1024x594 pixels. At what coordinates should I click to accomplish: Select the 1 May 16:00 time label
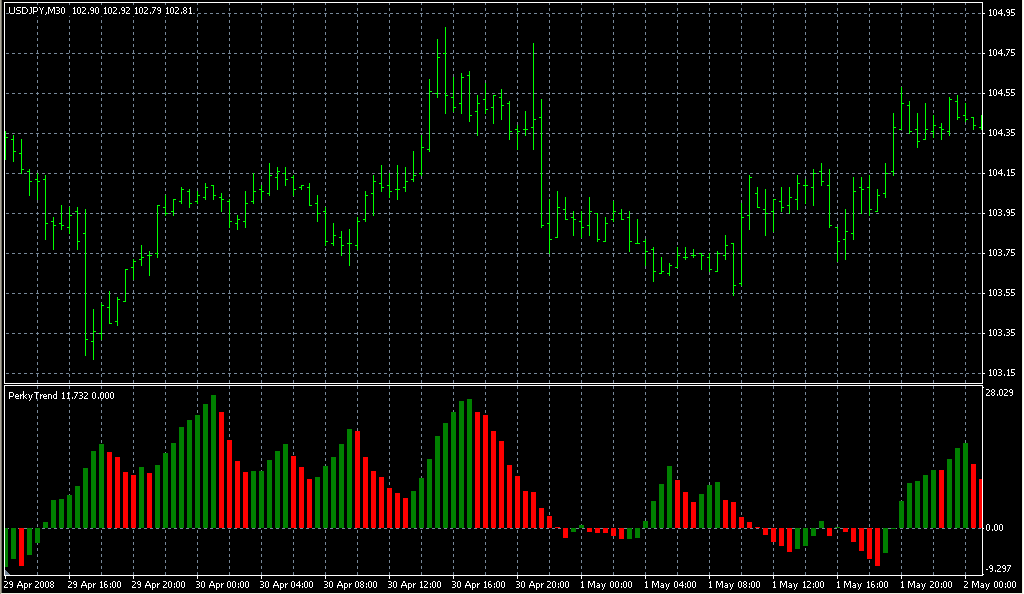[863, 584]
